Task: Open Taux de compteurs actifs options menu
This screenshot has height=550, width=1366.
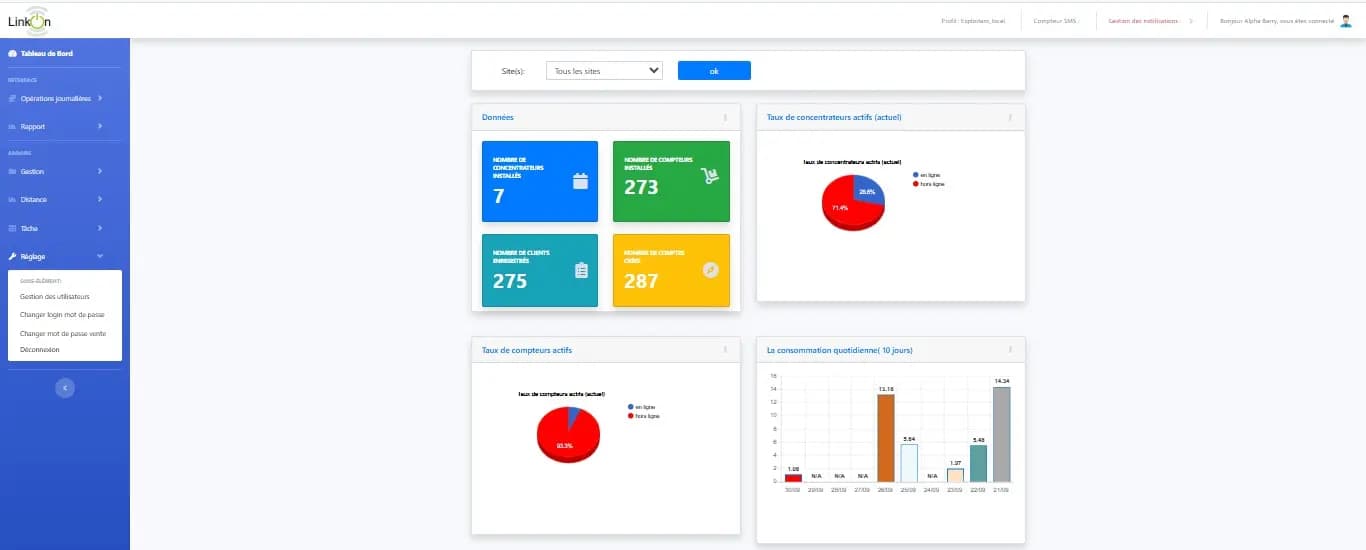Action: (725, 350)
